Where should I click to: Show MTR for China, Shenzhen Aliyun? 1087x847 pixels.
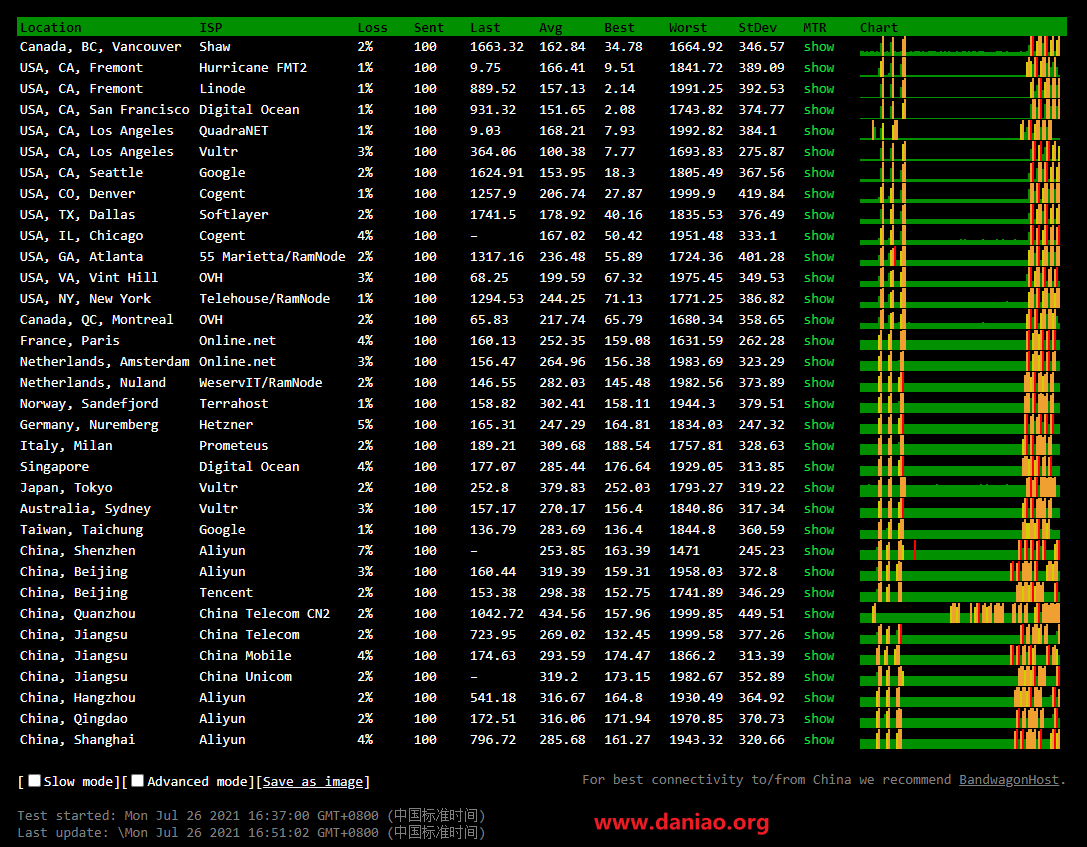pos(818,550)
